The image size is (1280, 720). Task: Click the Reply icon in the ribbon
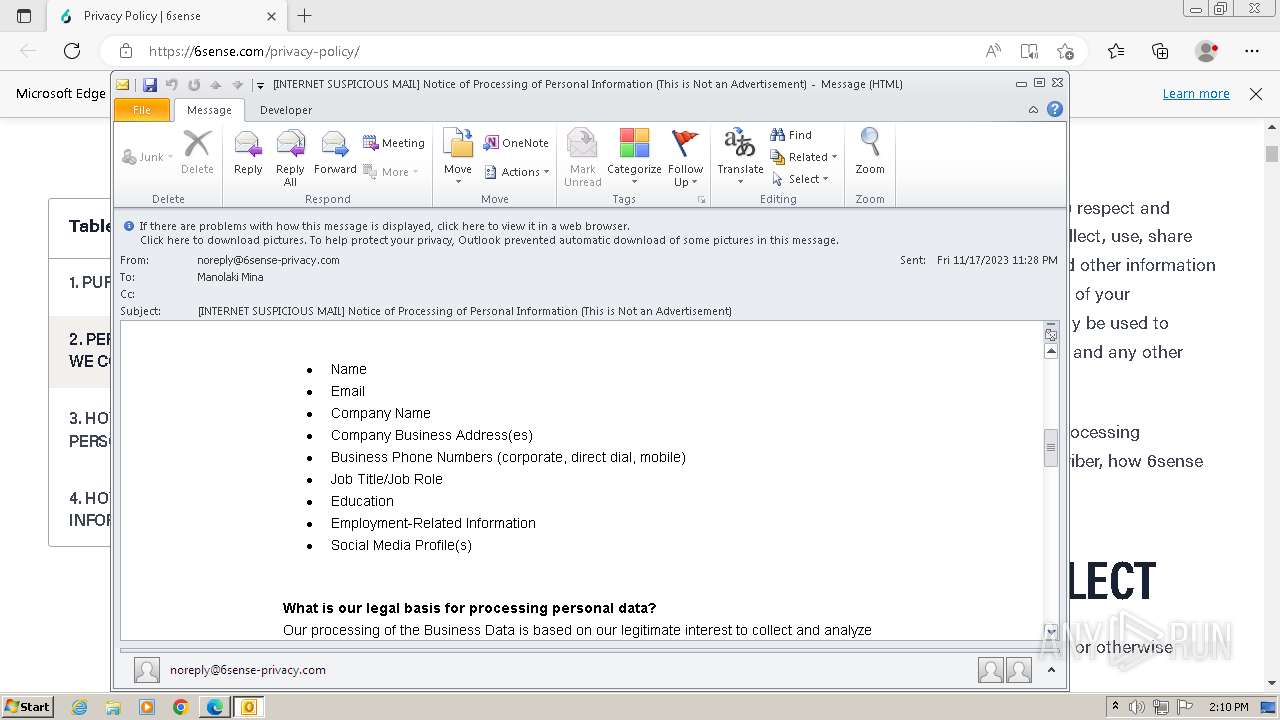click(248, 154)
